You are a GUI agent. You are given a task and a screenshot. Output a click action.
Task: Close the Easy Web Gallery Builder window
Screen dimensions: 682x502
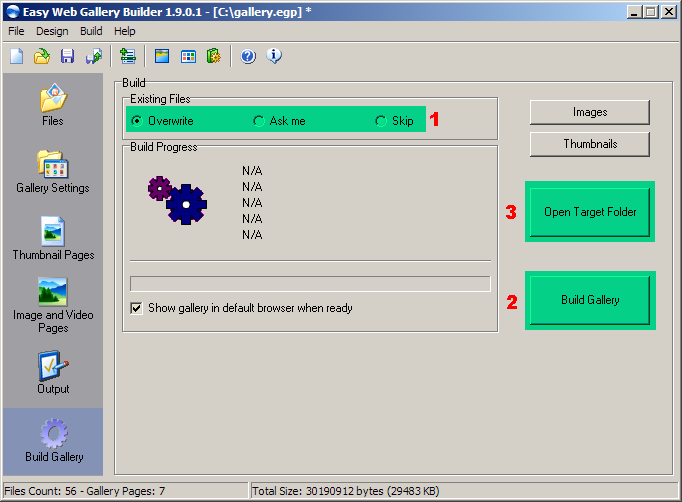point(669,12)
